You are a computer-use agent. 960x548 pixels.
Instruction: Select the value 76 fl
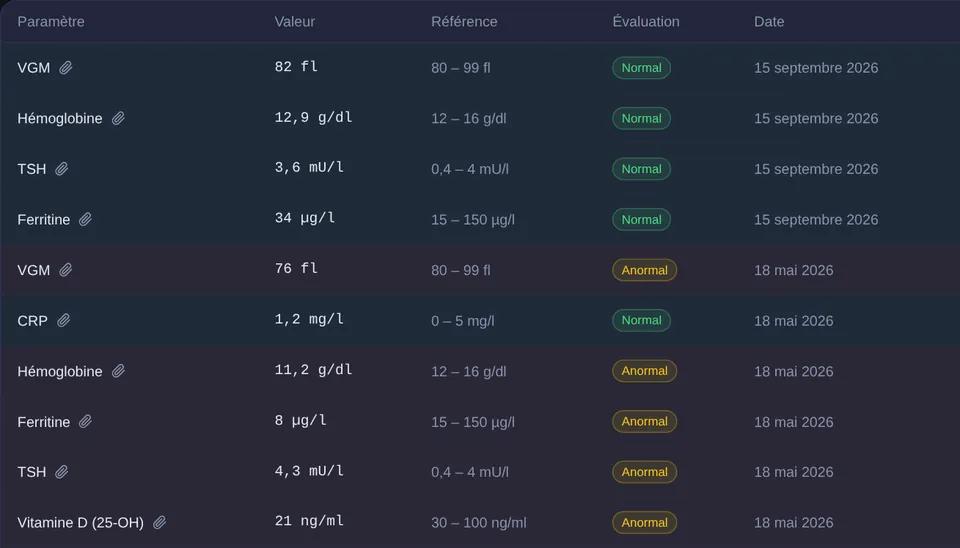[x=296, y=269]
